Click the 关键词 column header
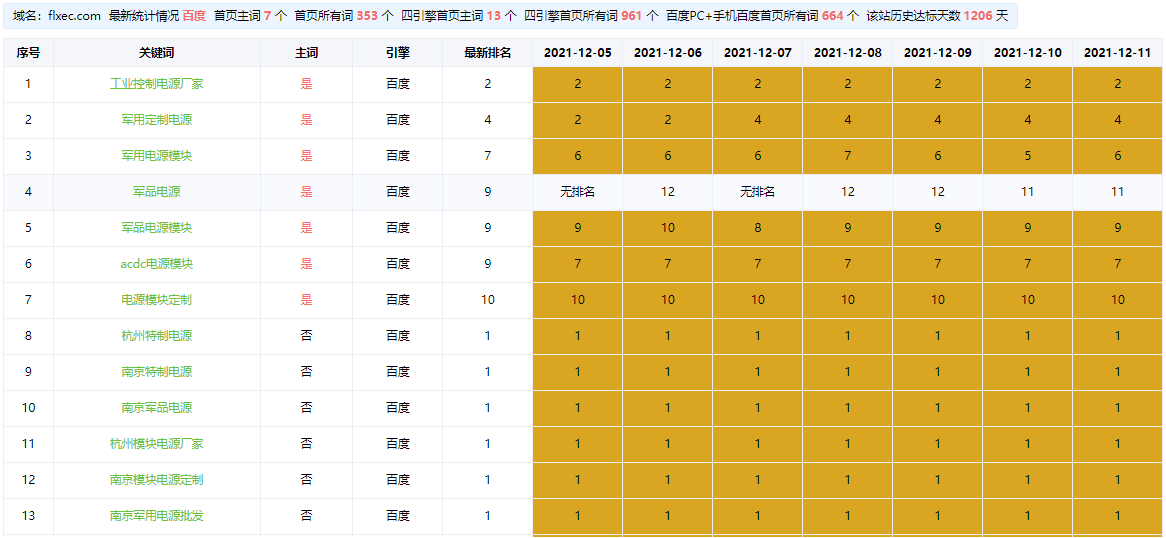Image resolution: width=1166 pixels, height=538 pixels. pos(156,53)
